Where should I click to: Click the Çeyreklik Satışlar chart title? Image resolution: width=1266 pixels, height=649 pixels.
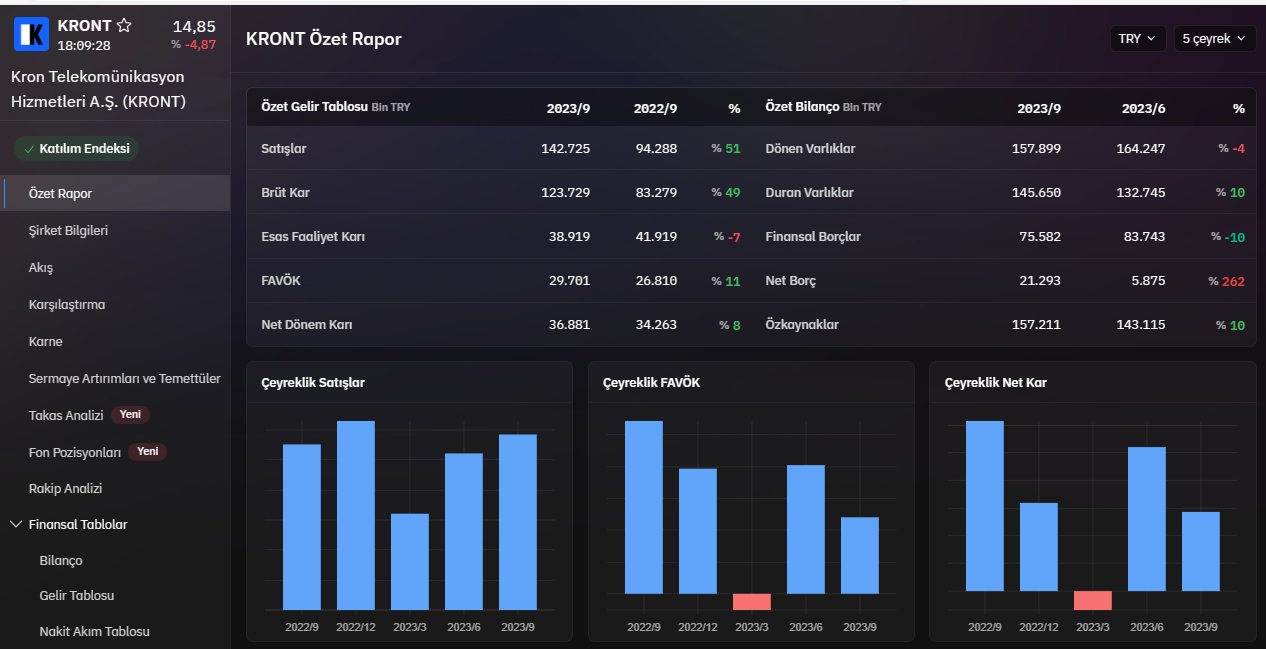pyautogui.click(x=313, y=382)
